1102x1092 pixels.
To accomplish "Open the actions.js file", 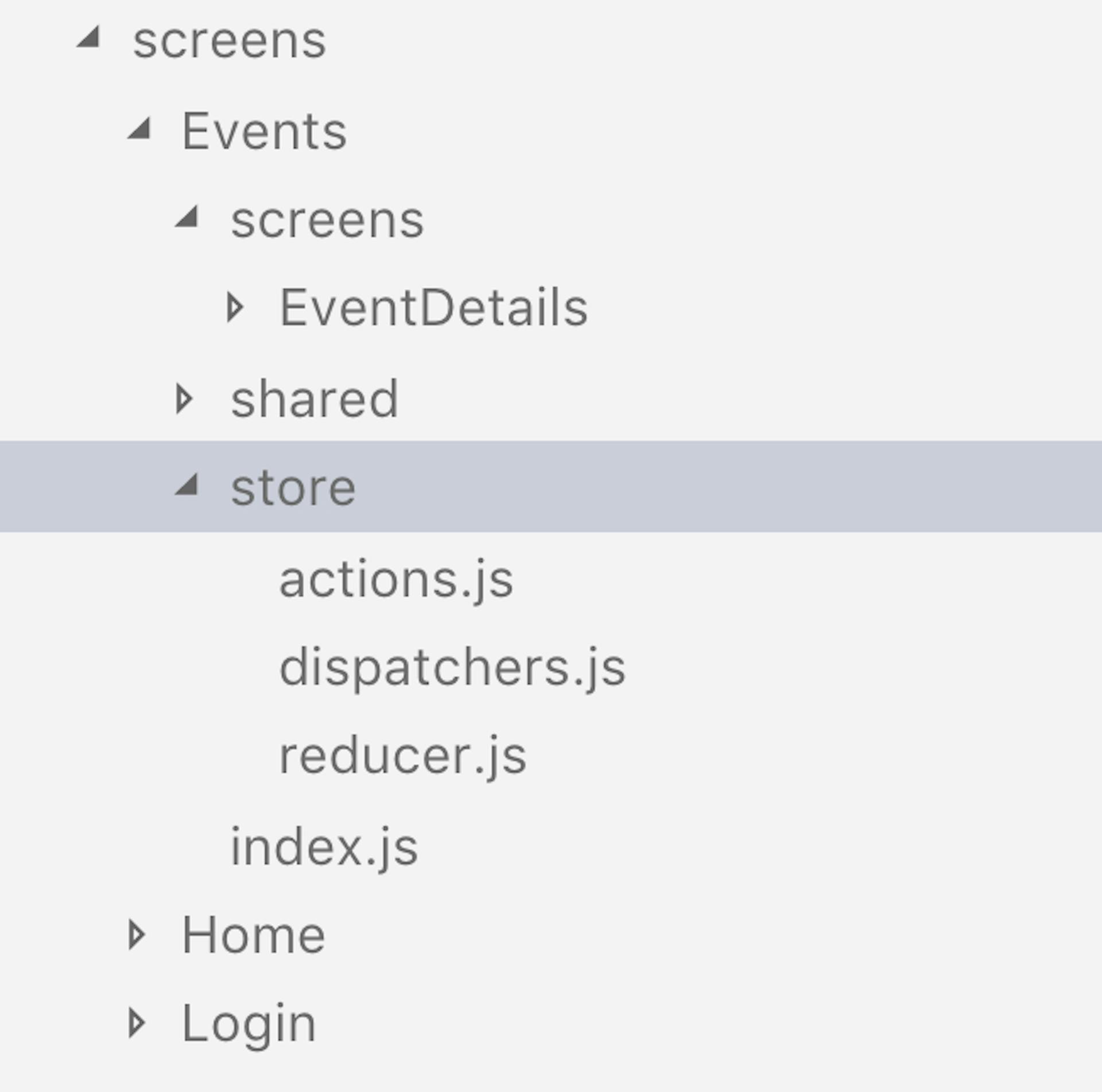I will pyautogui.click(x=396, y=579).
